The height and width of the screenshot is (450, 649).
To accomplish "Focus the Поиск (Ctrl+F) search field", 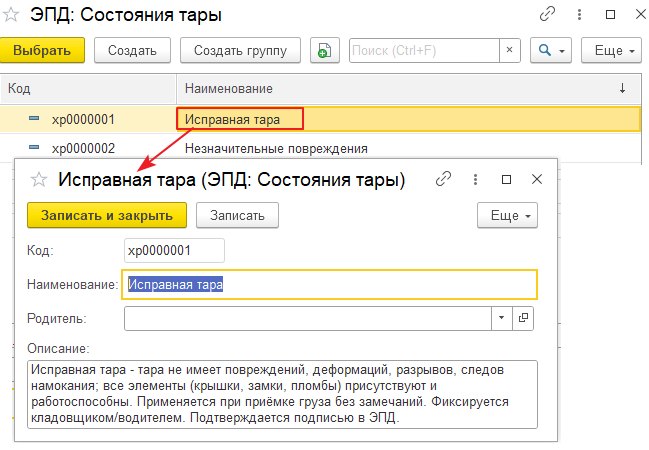I will (424, 51).
